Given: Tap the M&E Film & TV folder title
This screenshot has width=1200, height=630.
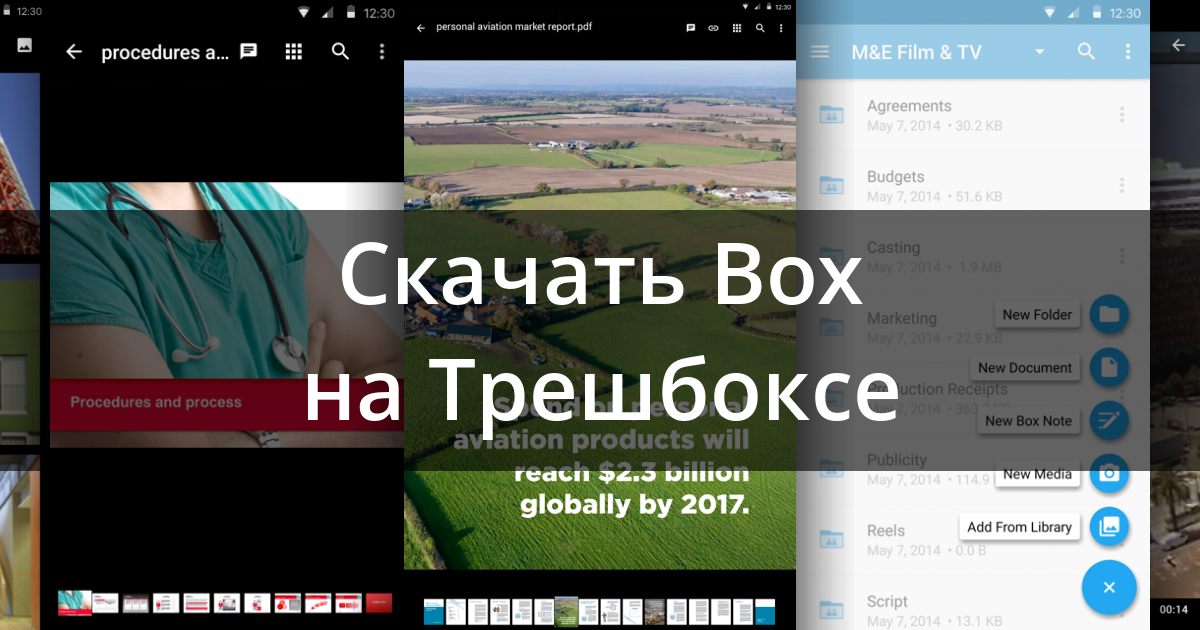Looking at the screenshot, I should coord(916,52).
